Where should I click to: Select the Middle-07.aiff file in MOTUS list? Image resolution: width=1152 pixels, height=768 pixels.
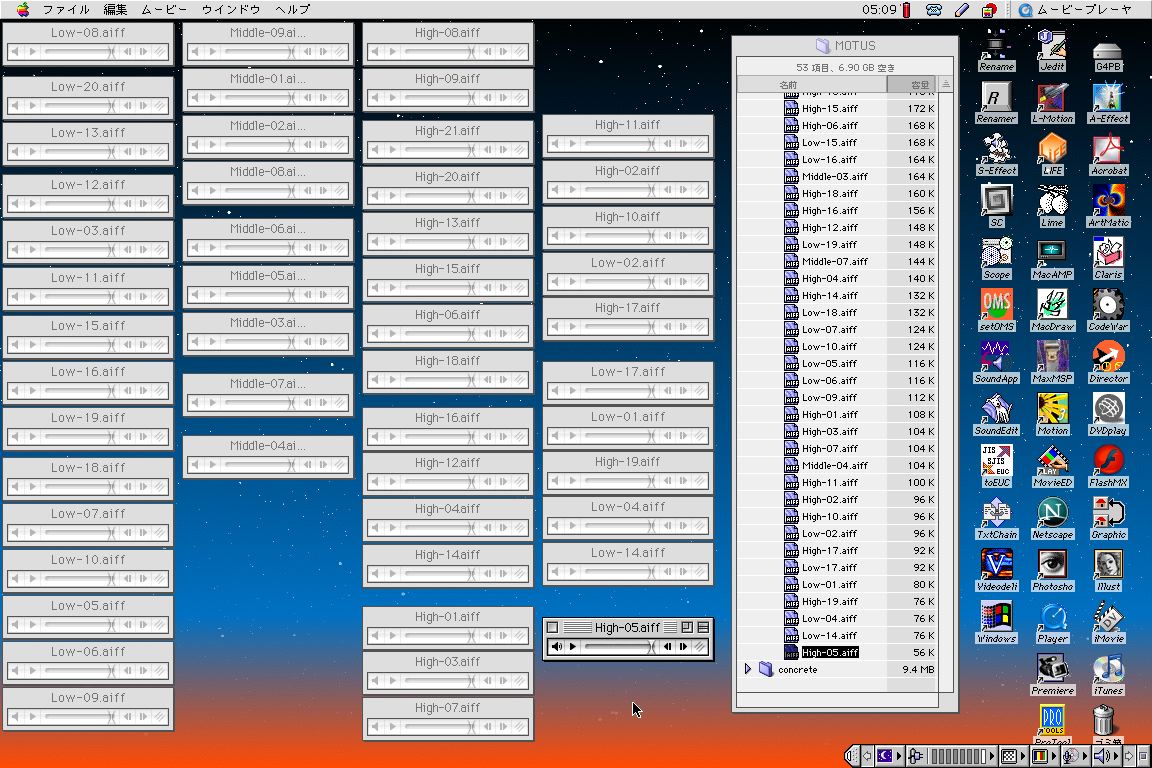834,262
